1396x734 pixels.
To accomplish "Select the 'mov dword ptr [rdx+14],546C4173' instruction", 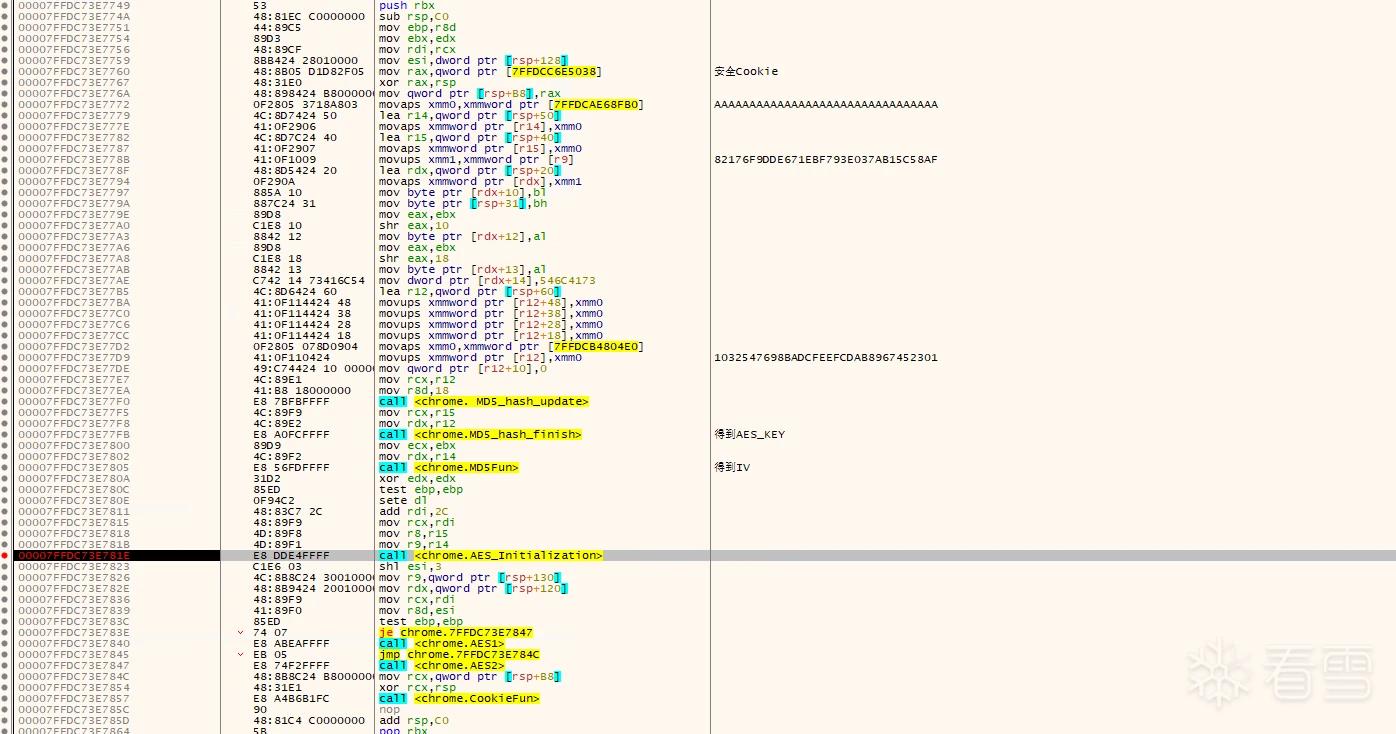I will [487, 280].
